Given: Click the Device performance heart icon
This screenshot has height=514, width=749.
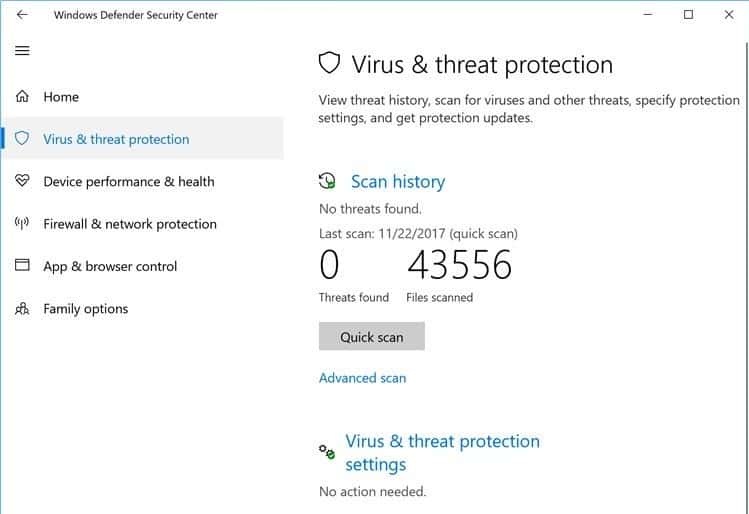Looking at the screenshot, I should (22, 181).
